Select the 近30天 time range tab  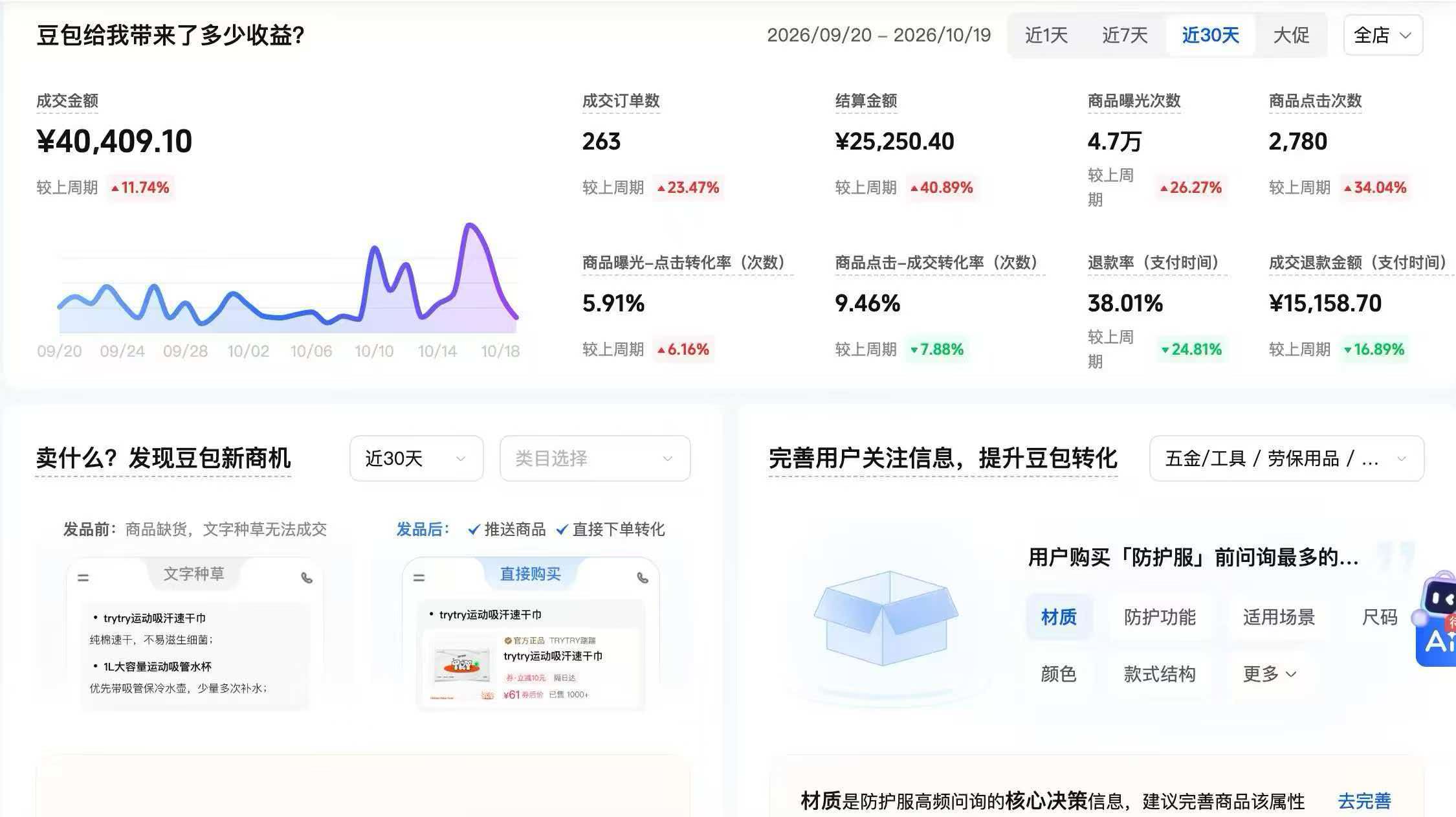coord(1210,35)
